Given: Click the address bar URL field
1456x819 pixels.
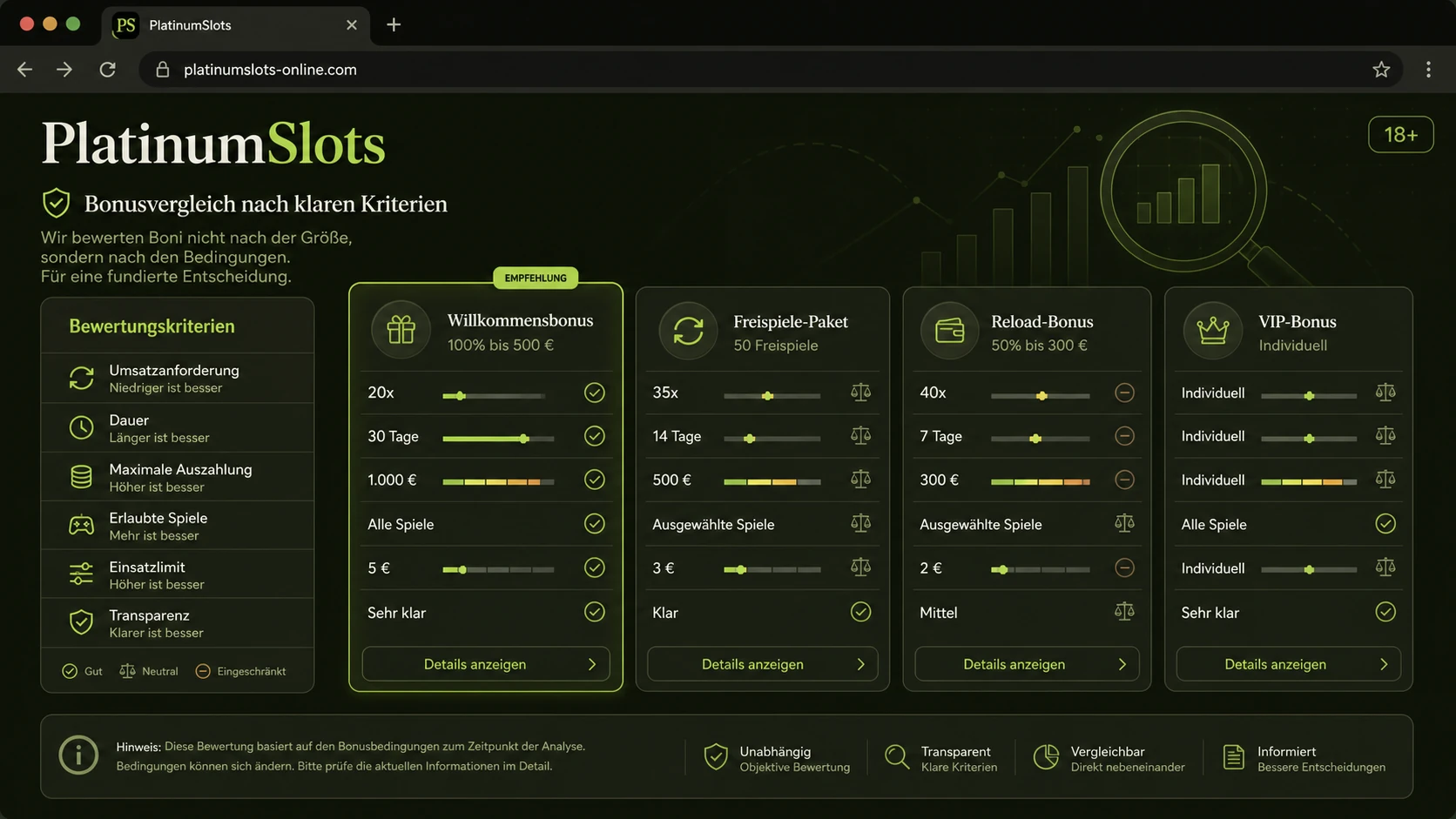Looking at the screenshot, I should coord(771,70).
